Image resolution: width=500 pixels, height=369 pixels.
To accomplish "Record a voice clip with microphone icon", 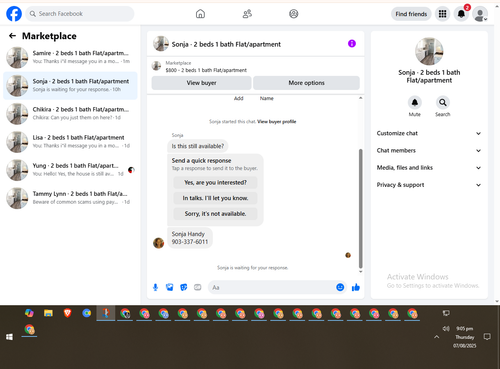I will (x=155, y=287).
